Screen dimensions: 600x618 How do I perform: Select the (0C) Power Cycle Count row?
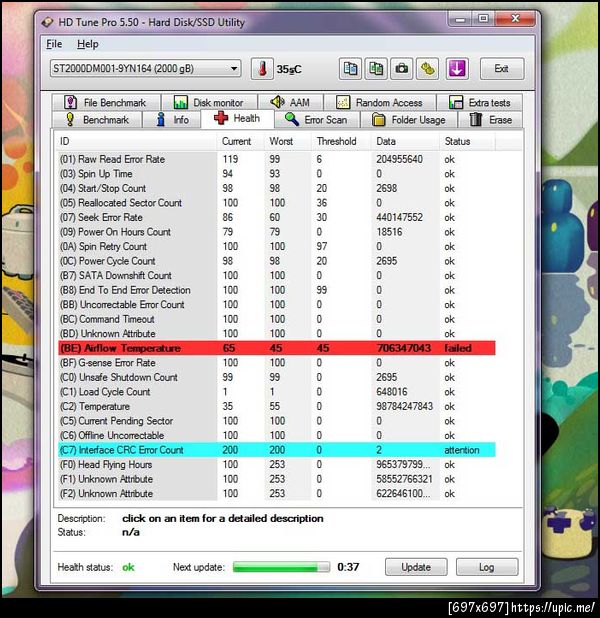coord(277,261)
